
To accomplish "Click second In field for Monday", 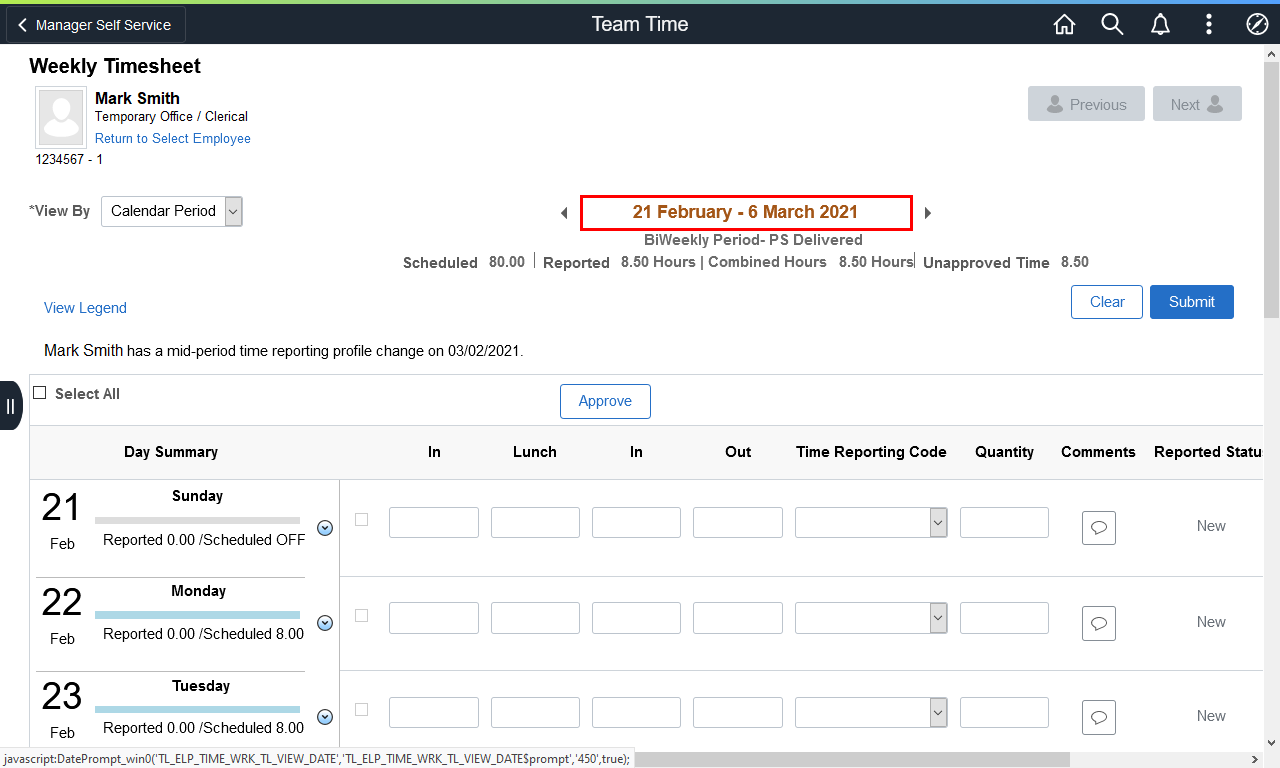I will [x=636, y=618].
